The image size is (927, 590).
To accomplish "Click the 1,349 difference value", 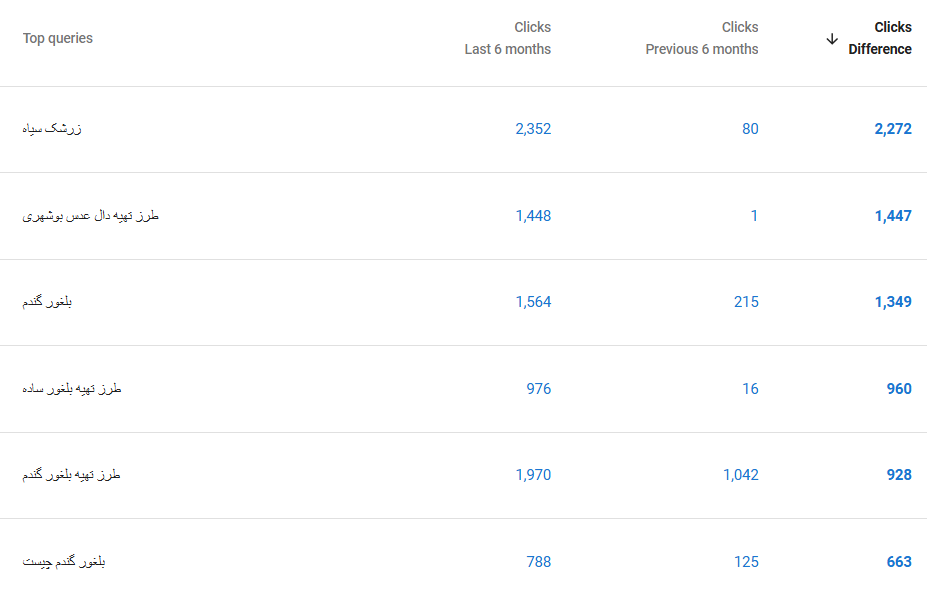I will [x=893, y=302].
